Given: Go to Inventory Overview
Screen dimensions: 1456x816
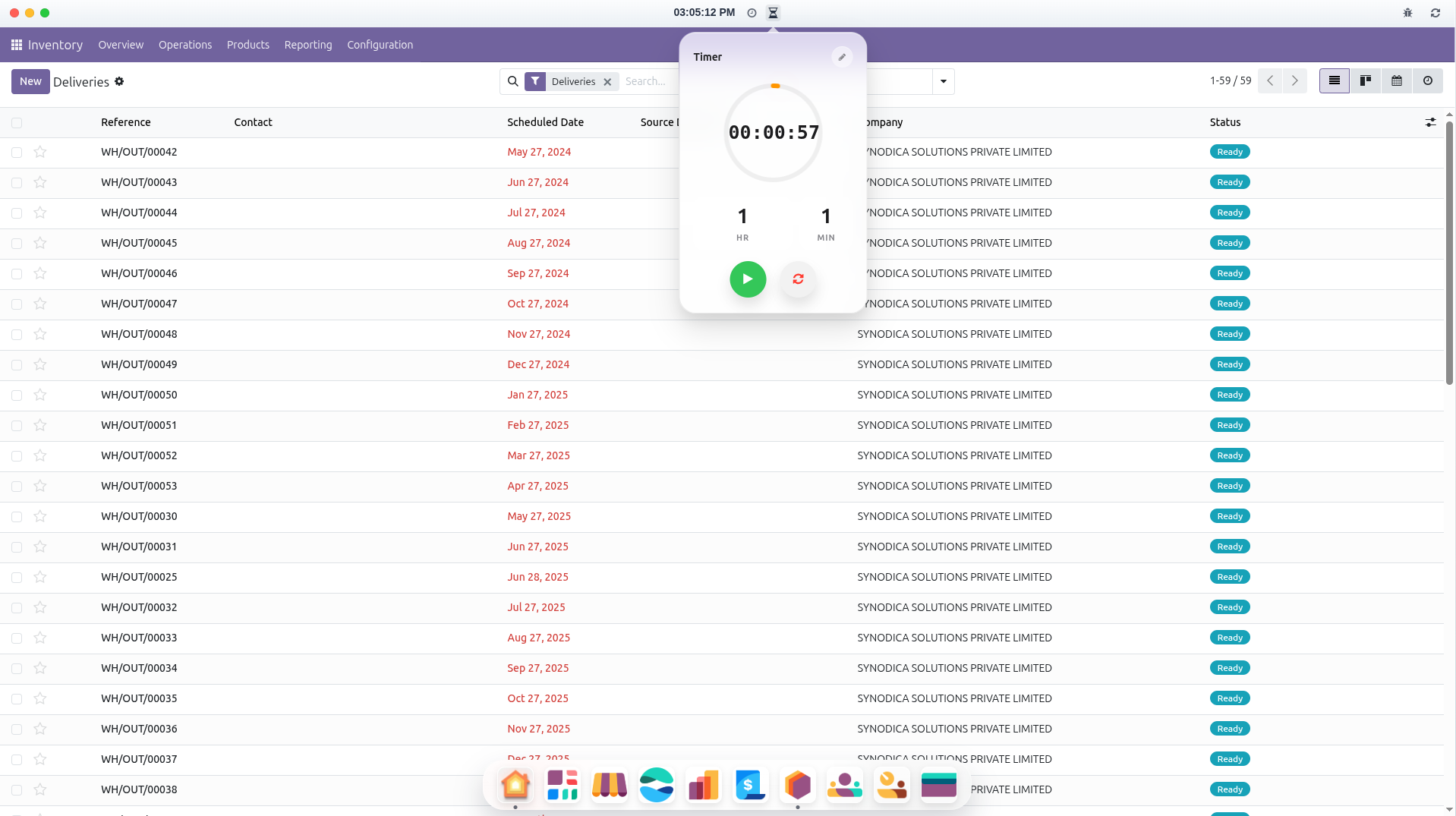Looking at the screenshot, I should (x=121, y=45).
